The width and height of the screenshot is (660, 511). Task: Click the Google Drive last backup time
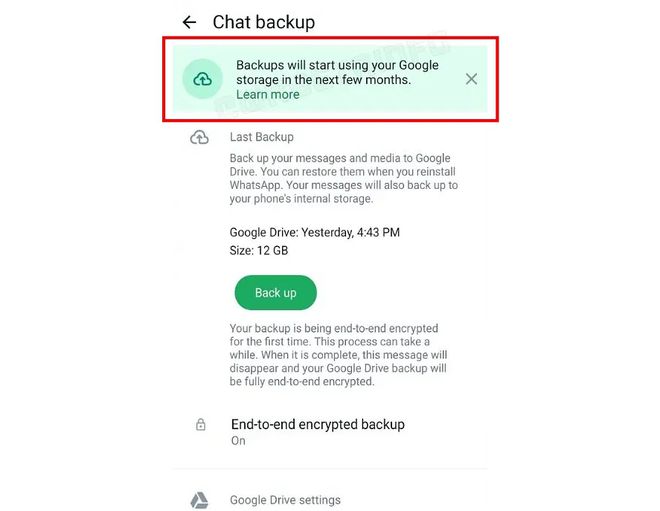click(314, 232)
